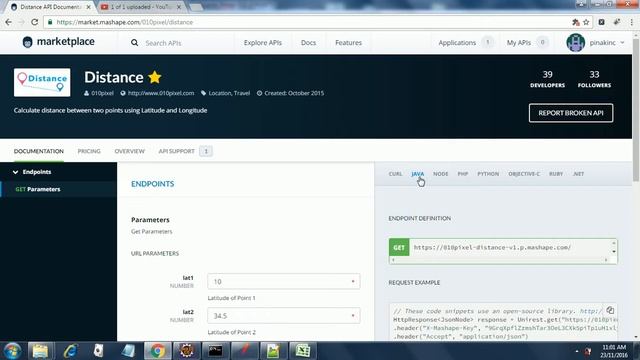Open My APIs link in header

(518, 42)
